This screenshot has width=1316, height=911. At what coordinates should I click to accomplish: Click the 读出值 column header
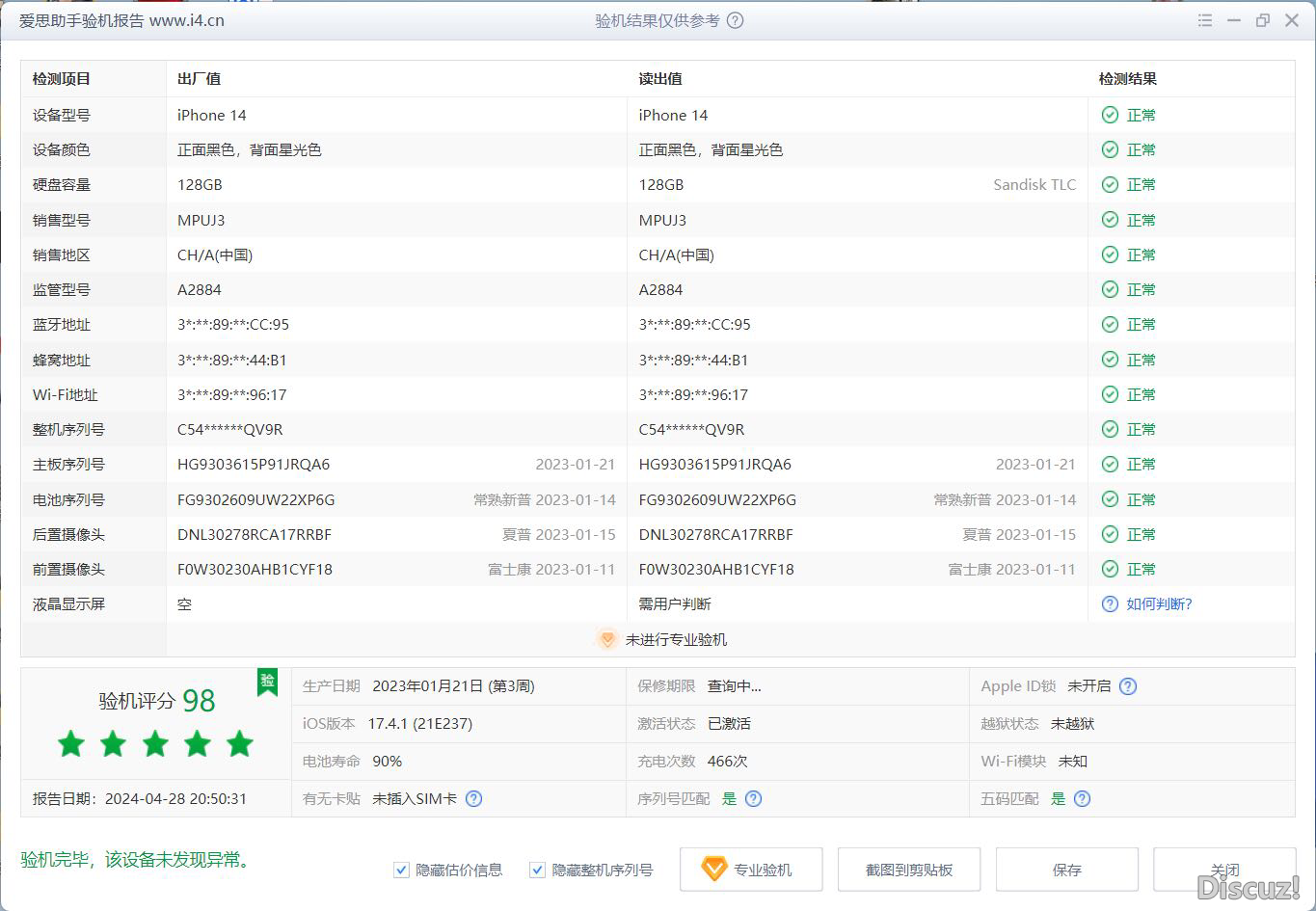[x=660, y=79]
